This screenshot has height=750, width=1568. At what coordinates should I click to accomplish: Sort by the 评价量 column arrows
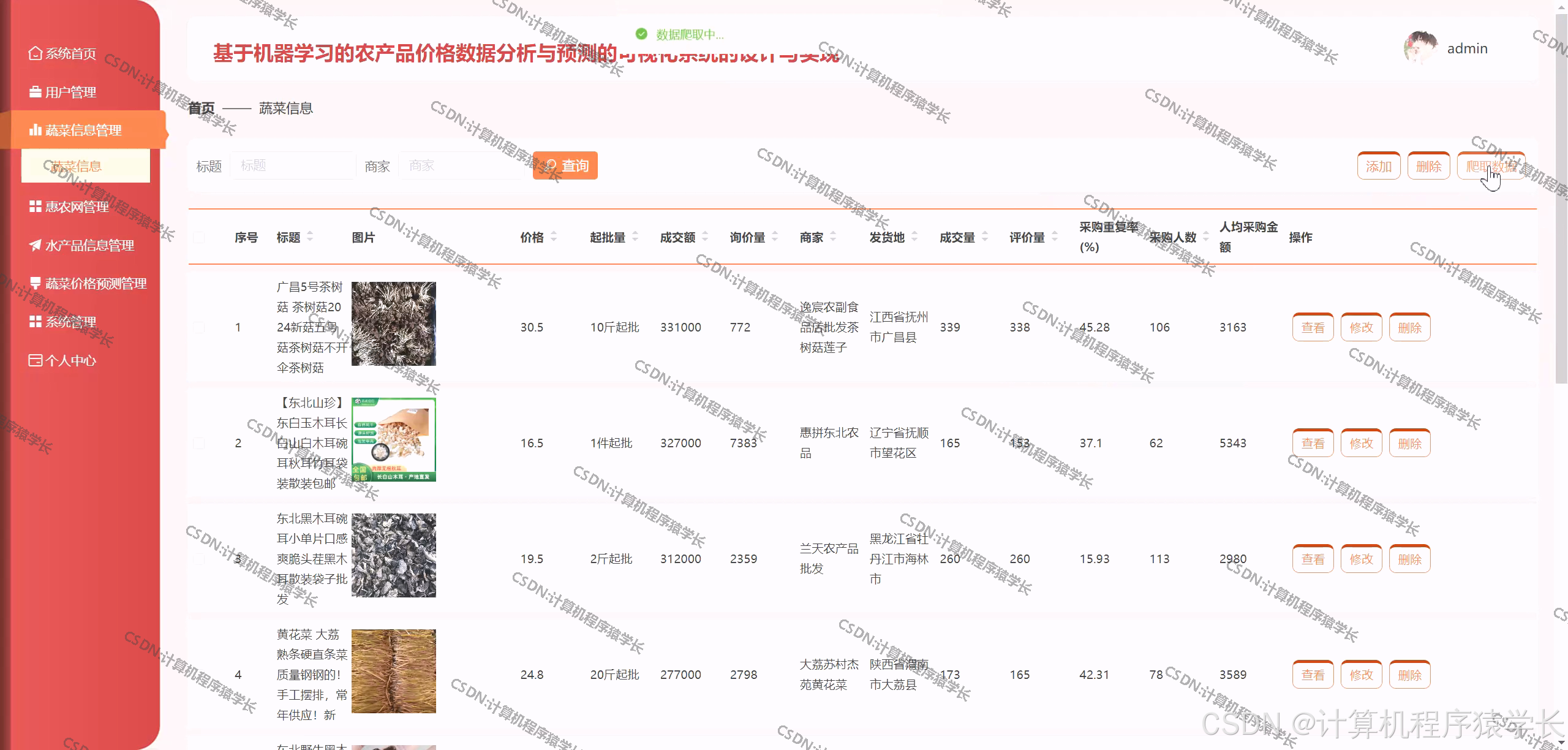pyautogui.click(x=1055, y=237)
